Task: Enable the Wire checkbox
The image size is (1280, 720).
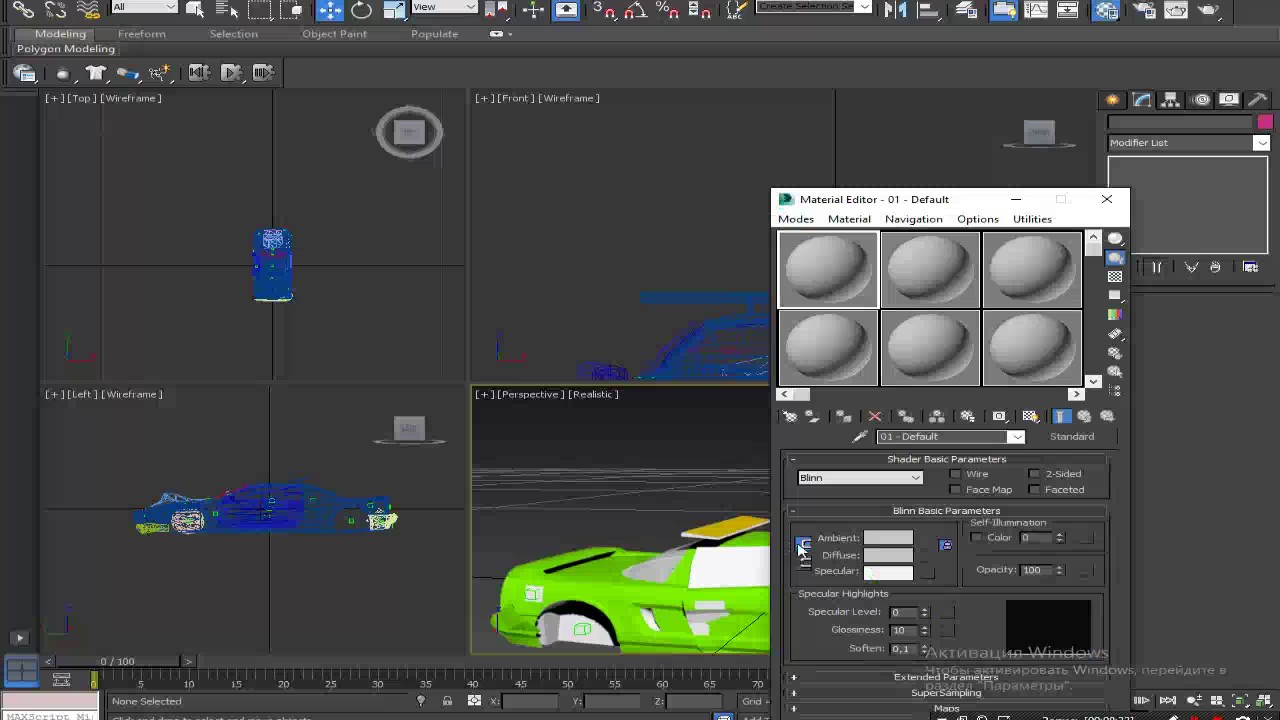Action: [x=955, y=474]
